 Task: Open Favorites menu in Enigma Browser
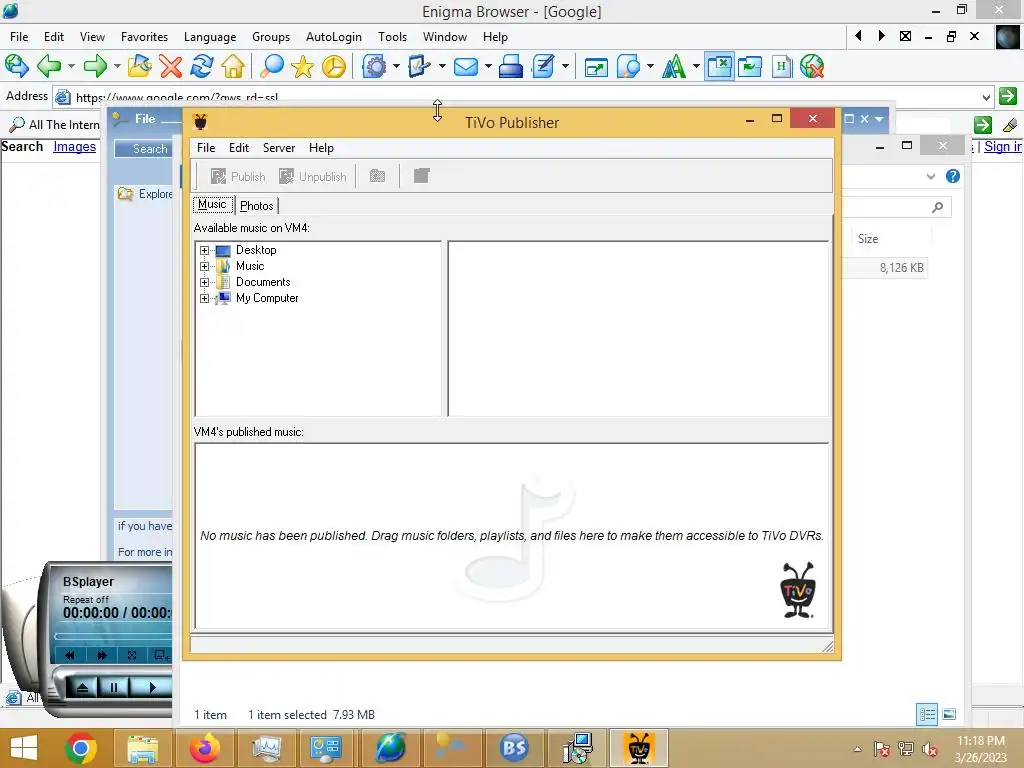tap(144, 37)
